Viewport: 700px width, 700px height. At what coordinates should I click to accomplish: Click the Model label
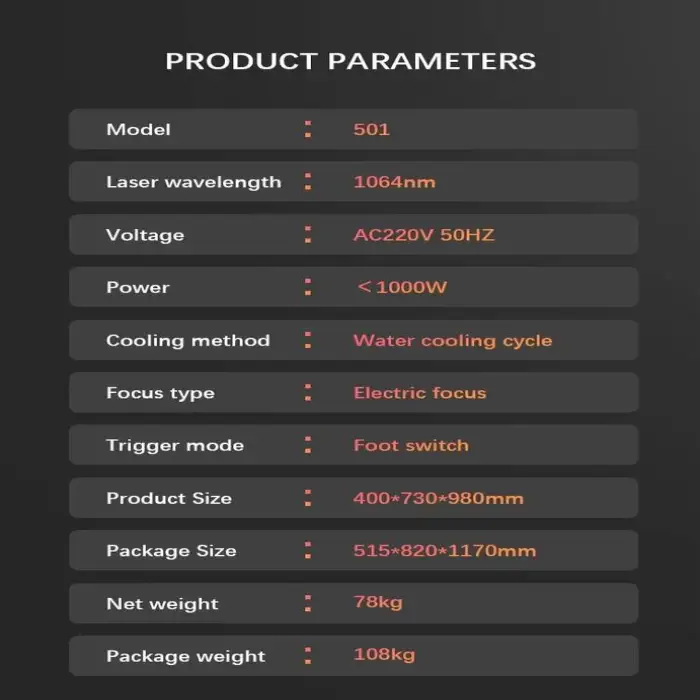pyautogui.click(x=138, y=129)
